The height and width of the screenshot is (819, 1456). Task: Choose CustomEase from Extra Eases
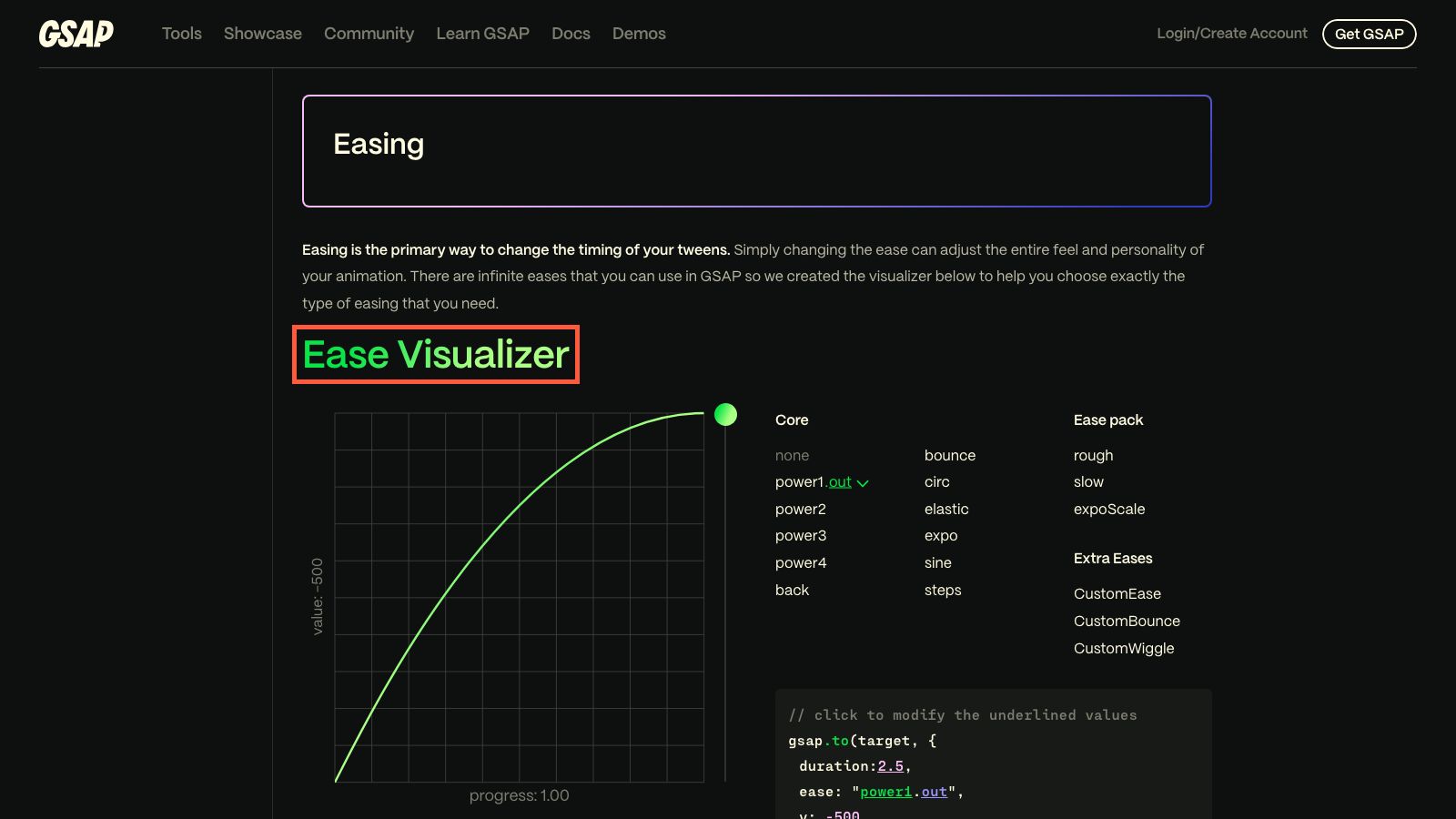[1117, 593]
